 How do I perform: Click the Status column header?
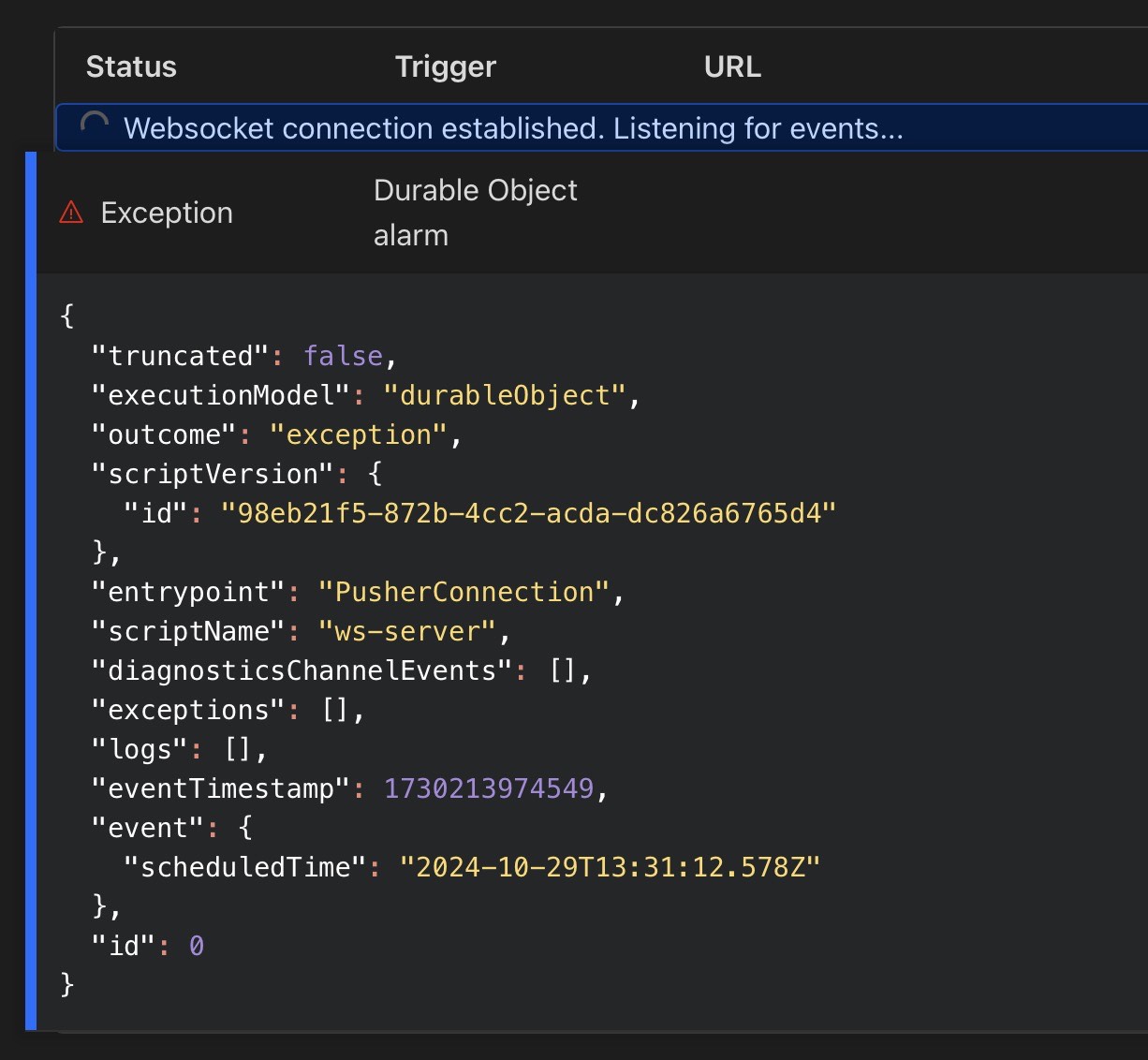click(131, 66)
